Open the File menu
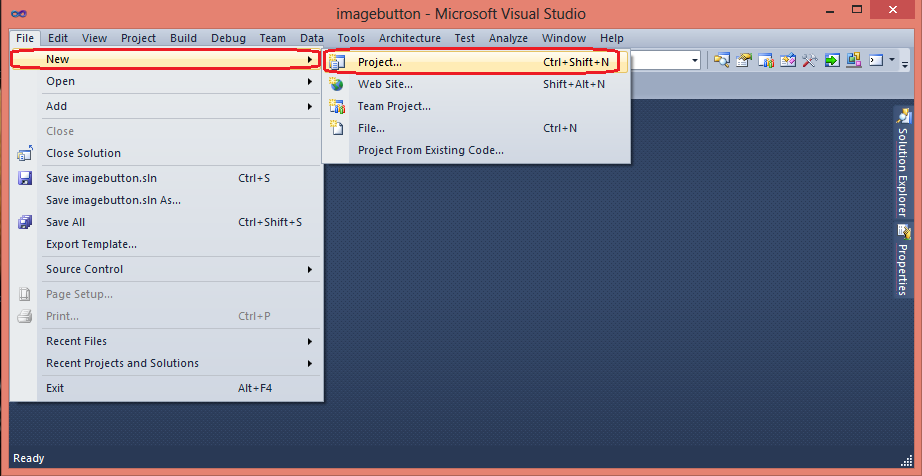This screenshot has width=922, height=476. [x=25, y=38]
